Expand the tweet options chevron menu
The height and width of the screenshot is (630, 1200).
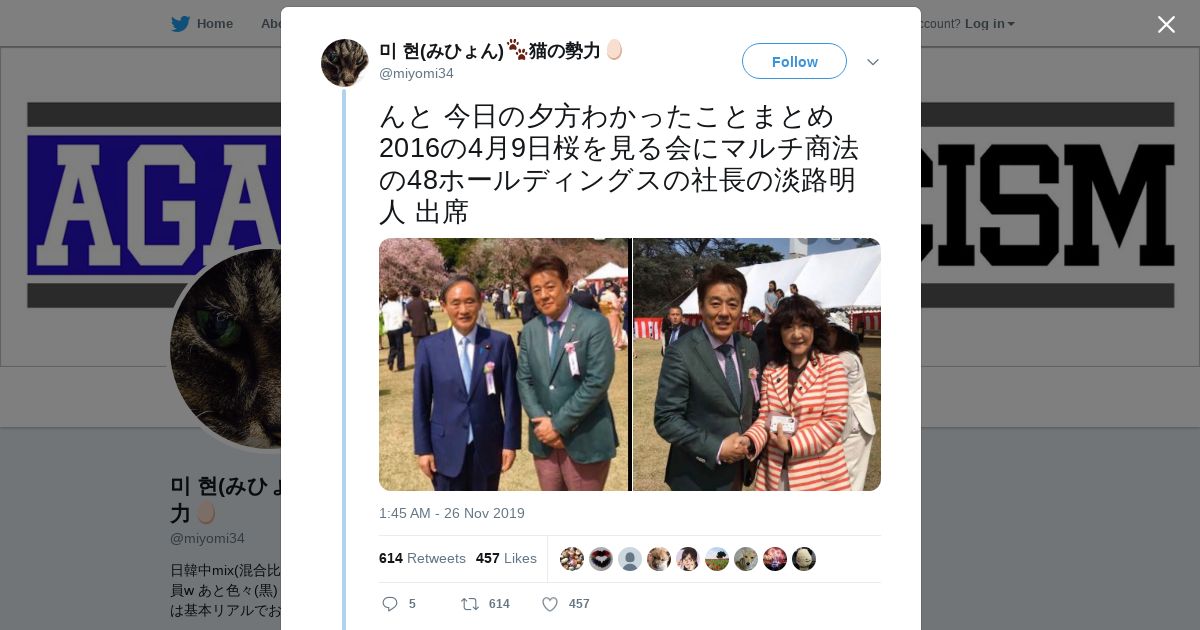[873, 62]
